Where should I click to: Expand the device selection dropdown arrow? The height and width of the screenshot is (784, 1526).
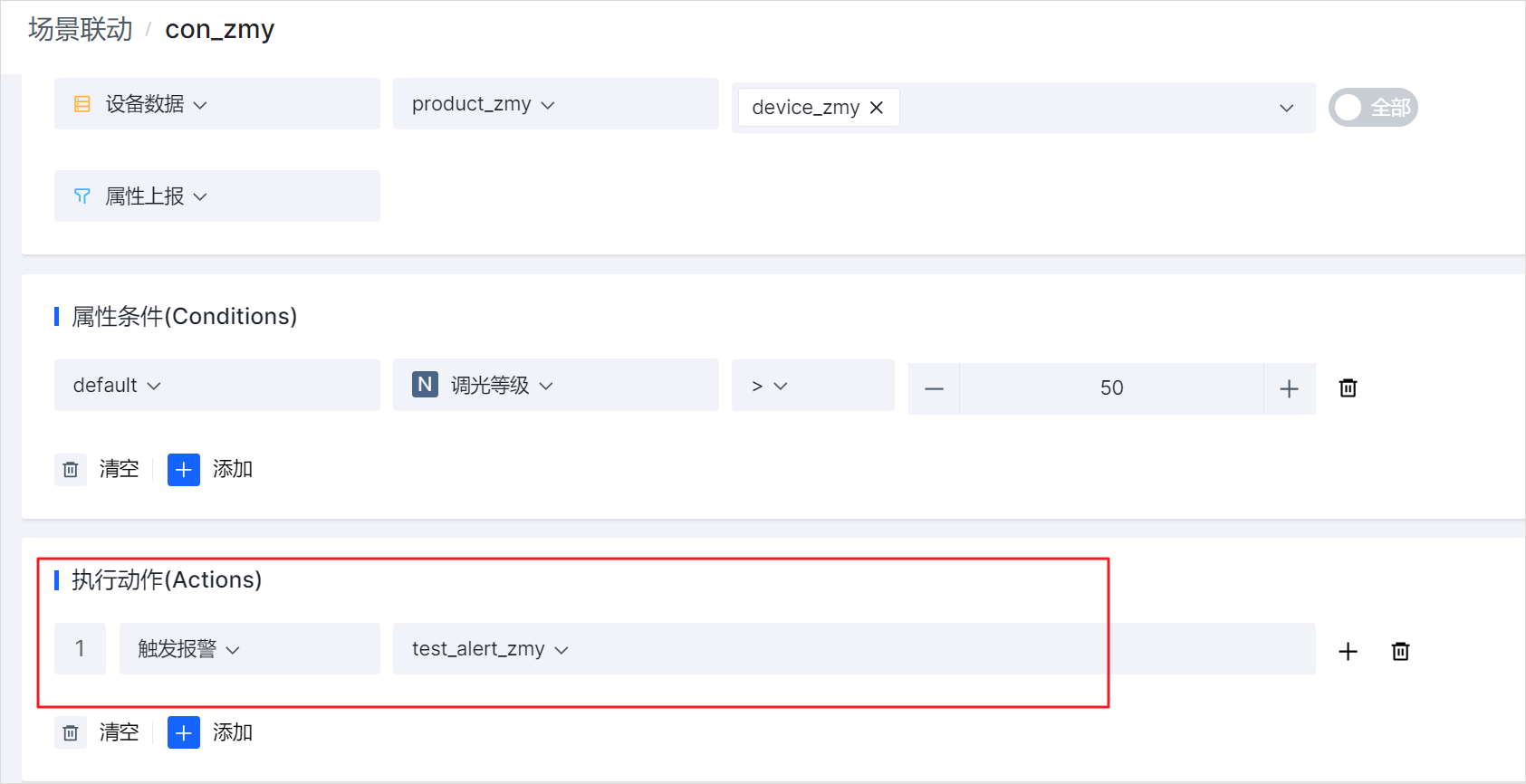pyautogui.click(x=1286, y=108)
